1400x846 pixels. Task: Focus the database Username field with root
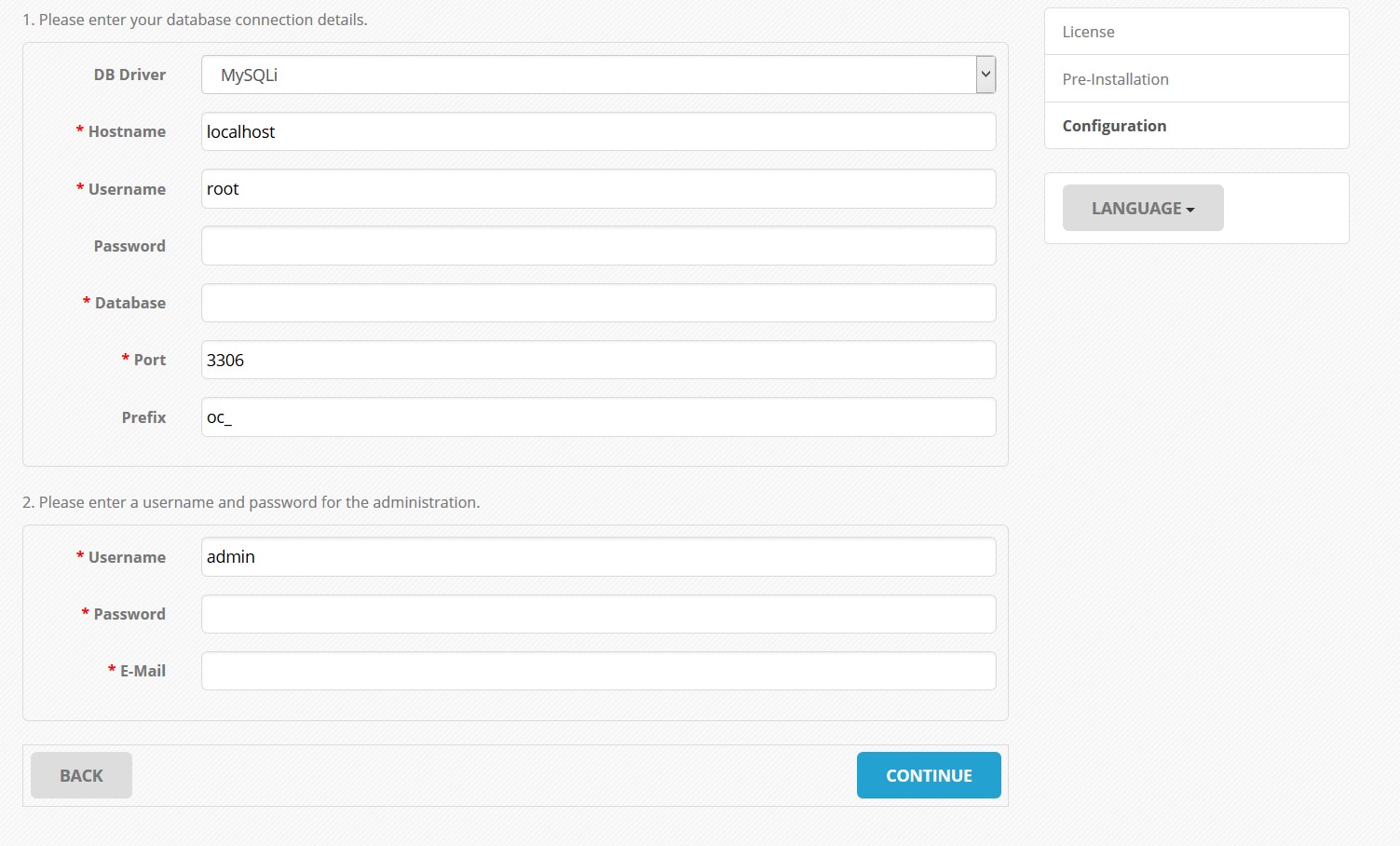(x=598, y=189)
